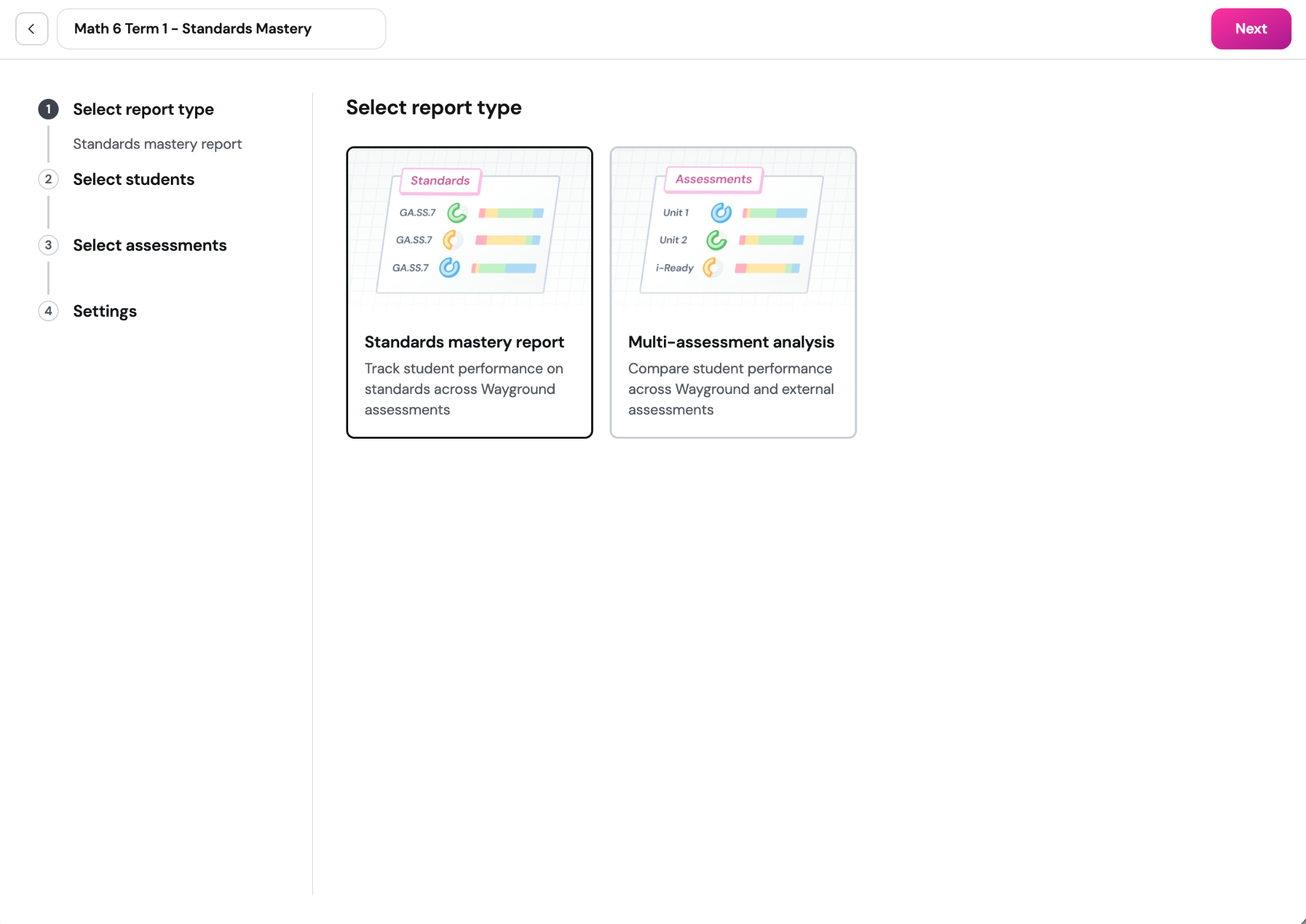The height and width of the screenshot is (924, 1306).
Task: Click the step 1 circle indicator
Action: [48, 109]
